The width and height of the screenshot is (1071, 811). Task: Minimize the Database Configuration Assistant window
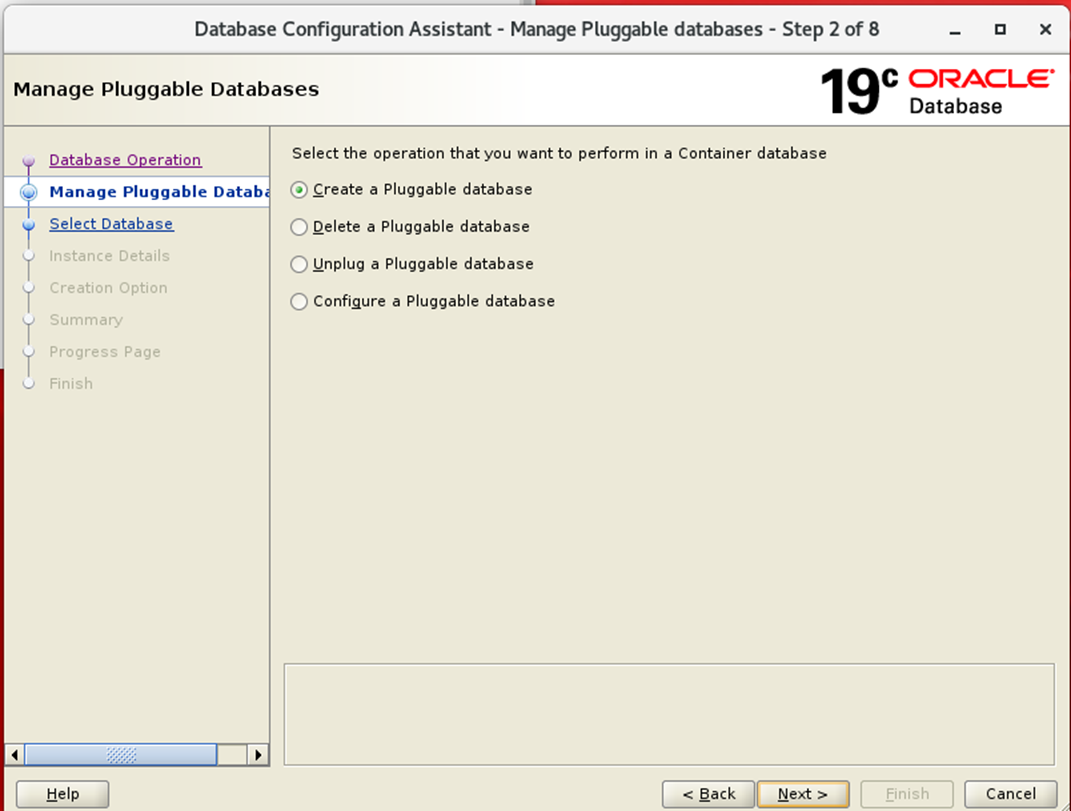(x=955, y=30)
